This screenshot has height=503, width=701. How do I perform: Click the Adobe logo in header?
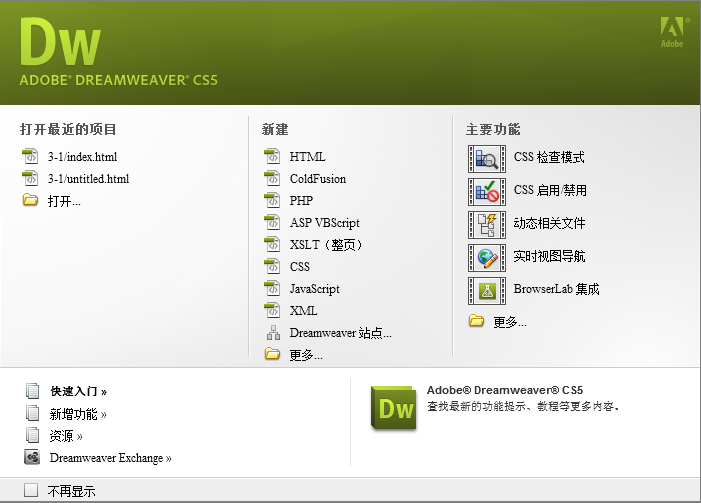(x=672, y=32)
